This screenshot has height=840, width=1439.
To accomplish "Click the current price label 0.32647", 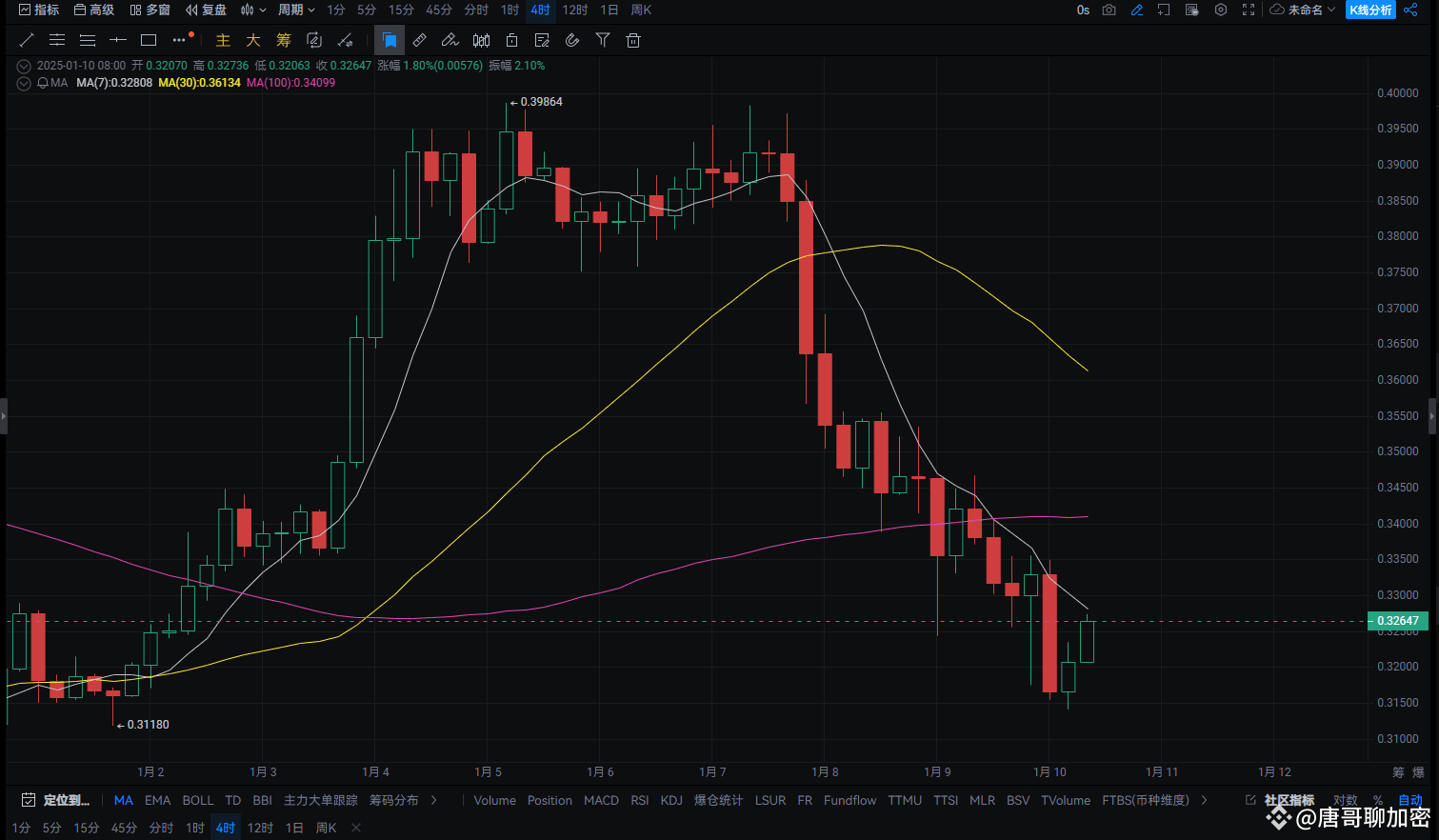I will pyautogui.click(x=1397, y=620).
